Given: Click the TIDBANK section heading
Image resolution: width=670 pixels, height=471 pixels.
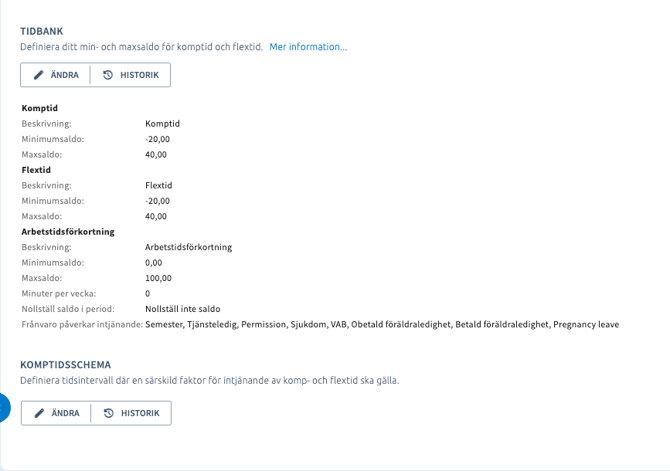Looking at the screenshot, I should tap(42, 31).
